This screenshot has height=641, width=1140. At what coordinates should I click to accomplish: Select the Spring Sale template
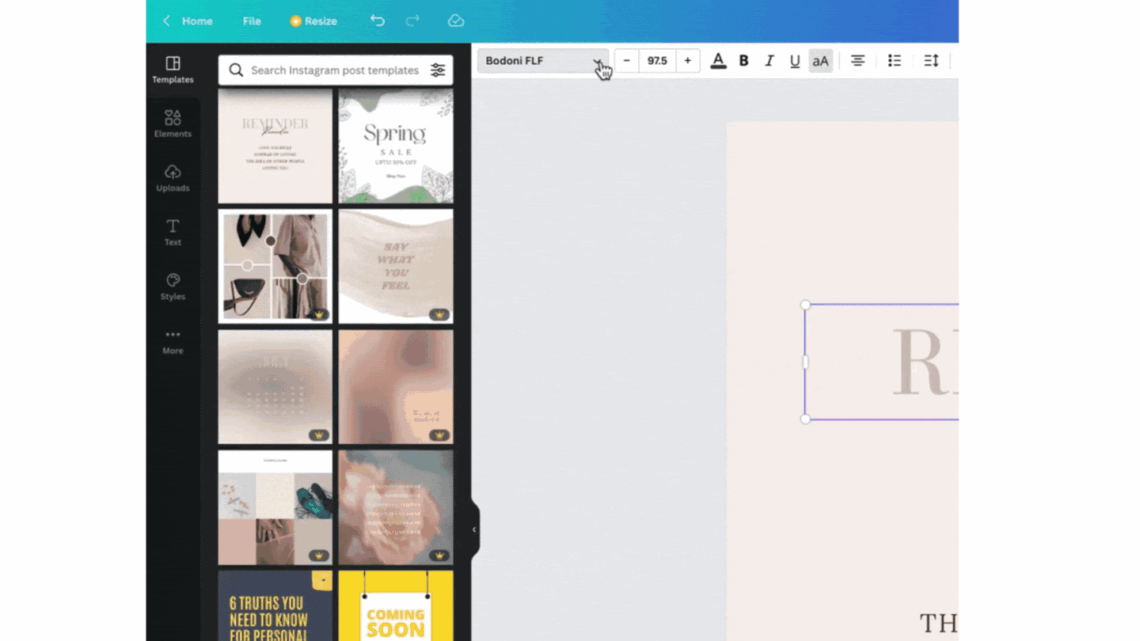tap(396, 146)
